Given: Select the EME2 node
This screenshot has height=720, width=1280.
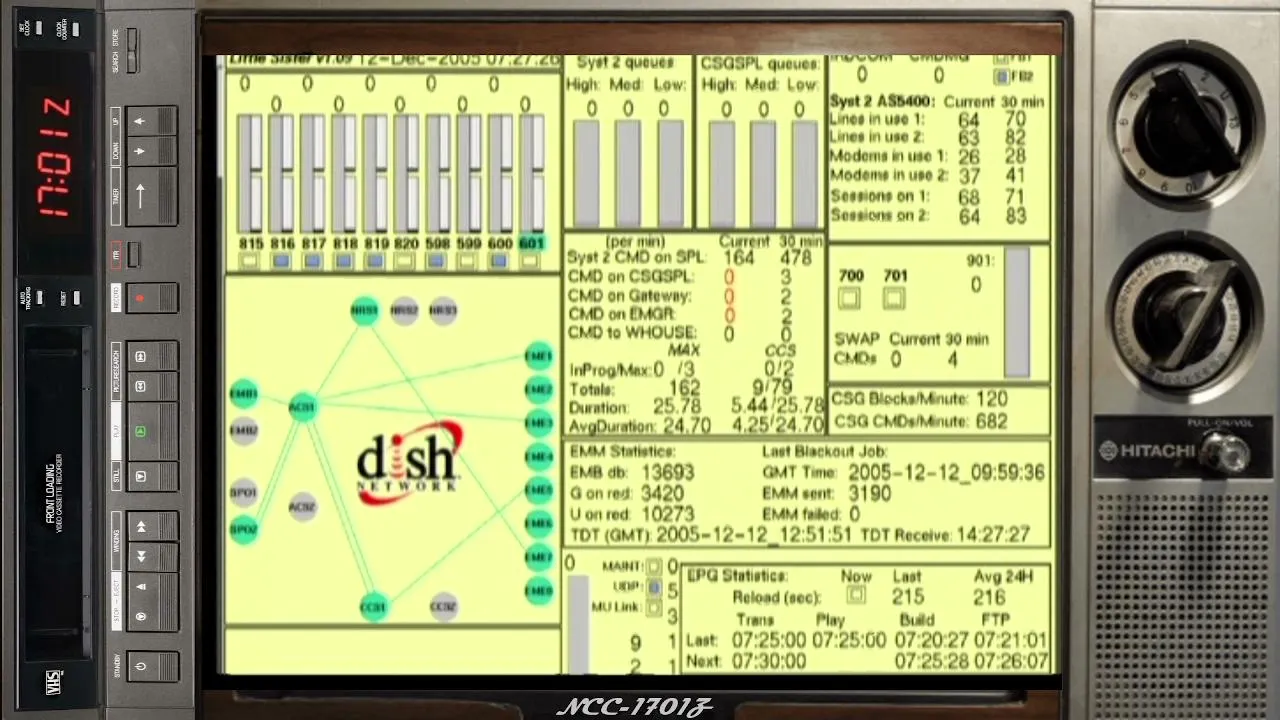Looking at the screenshot, I should point(539,390).
